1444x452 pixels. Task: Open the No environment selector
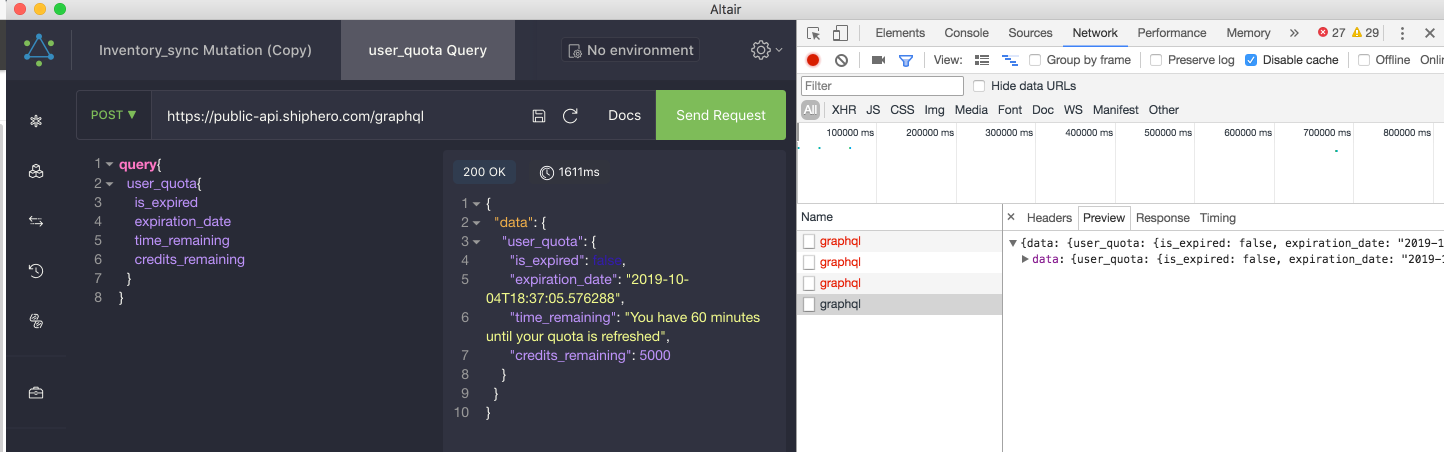(x=629, y=50)
